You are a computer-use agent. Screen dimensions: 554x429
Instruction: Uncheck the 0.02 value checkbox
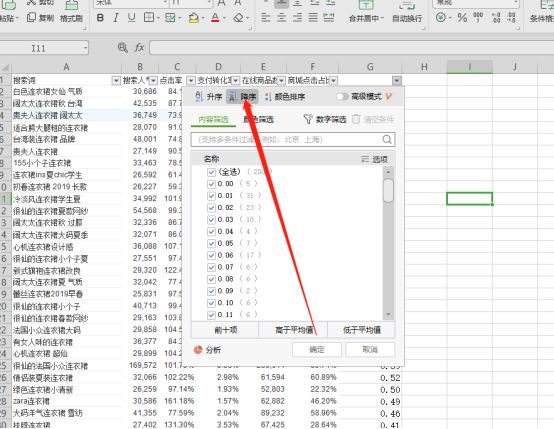(x=211, y=208)
